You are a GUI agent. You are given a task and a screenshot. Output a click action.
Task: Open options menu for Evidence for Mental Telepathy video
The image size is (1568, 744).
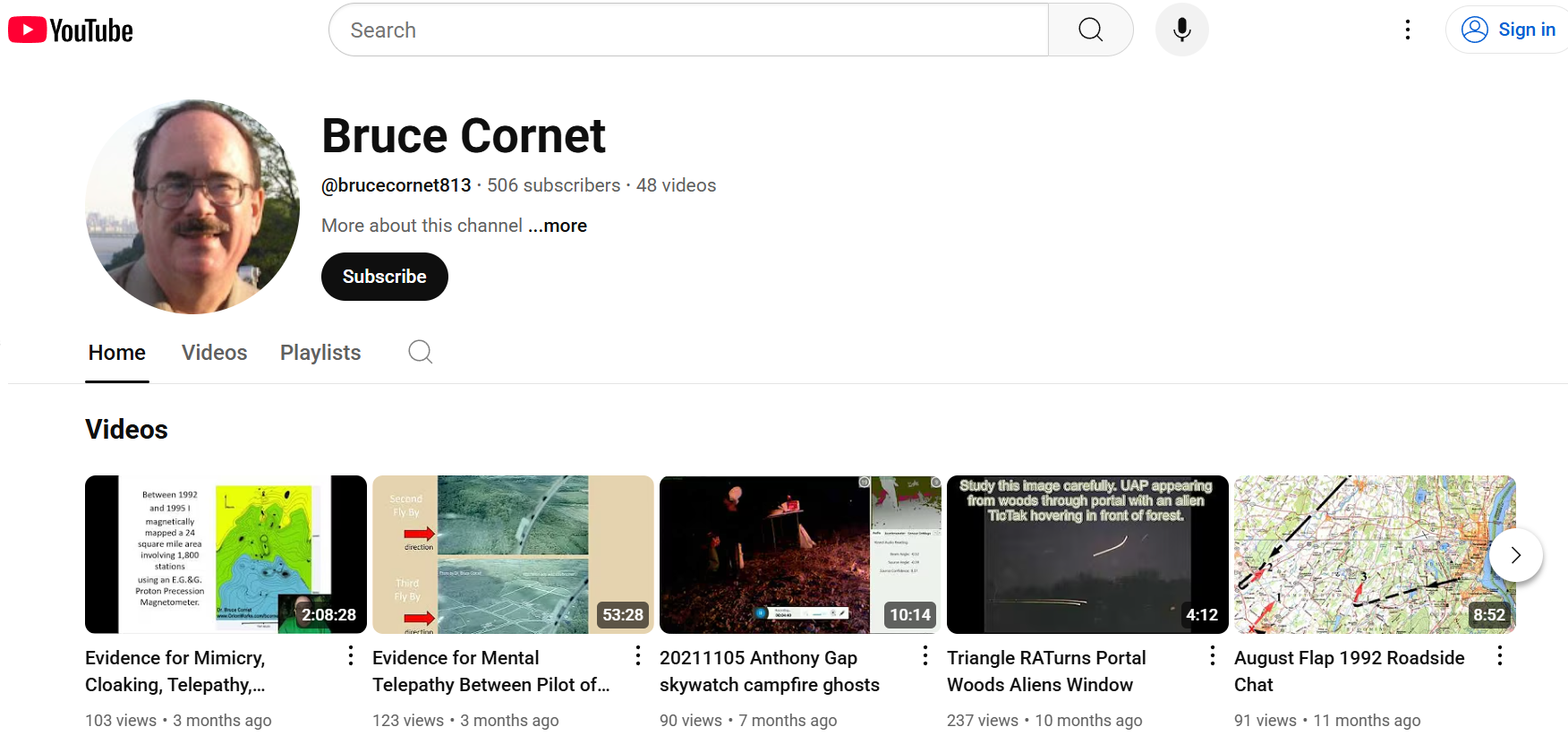638,656
